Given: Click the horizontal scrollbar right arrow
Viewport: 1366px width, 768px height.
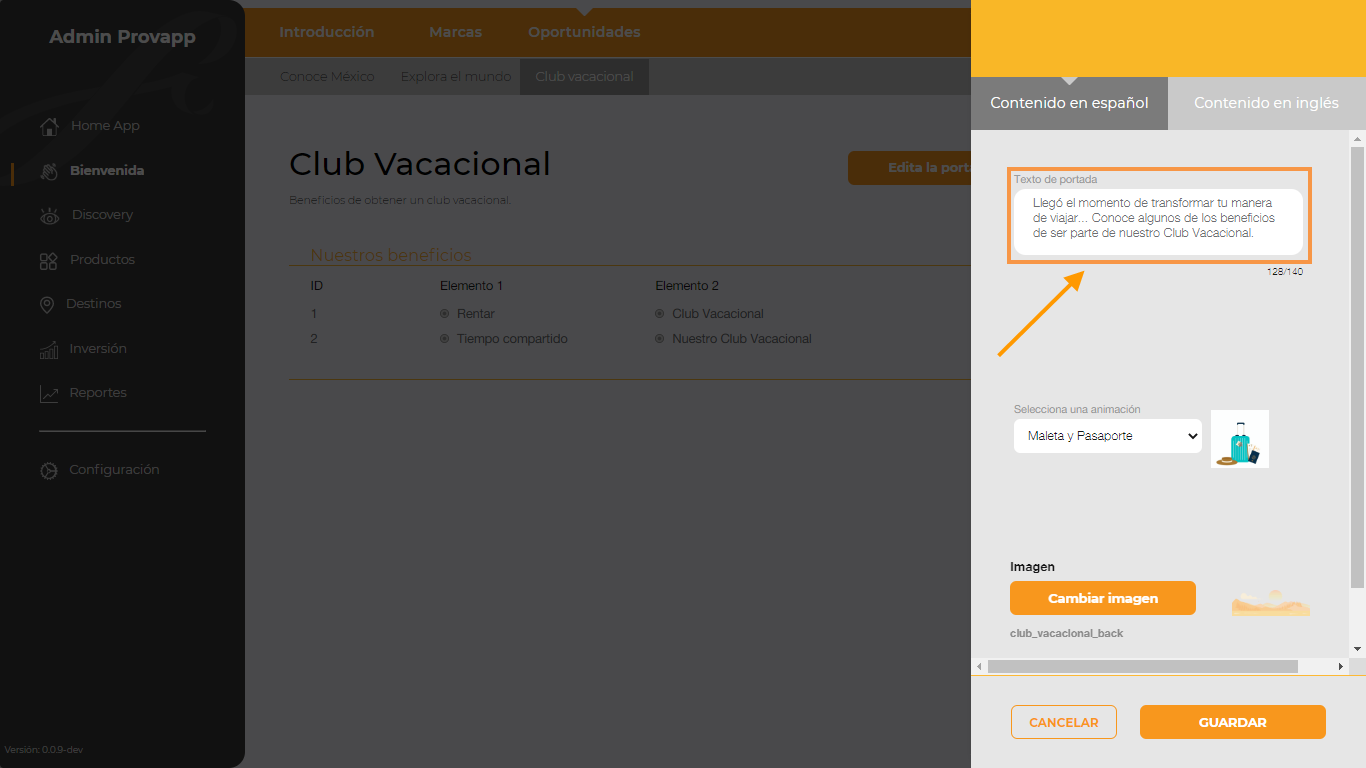Looking at the screenshot, I should tap(1341, 666).
